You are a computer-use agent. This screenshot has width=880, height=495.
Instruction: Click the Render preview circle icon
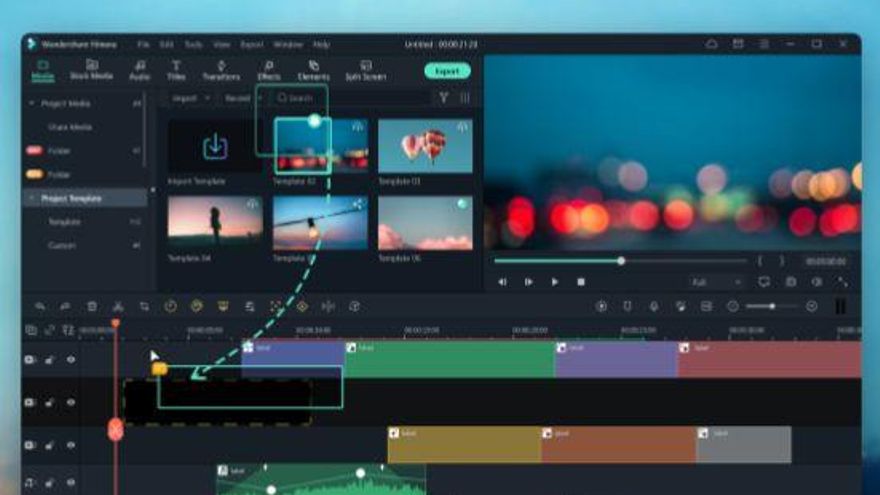pyautogui.click(x=601, y=306)
